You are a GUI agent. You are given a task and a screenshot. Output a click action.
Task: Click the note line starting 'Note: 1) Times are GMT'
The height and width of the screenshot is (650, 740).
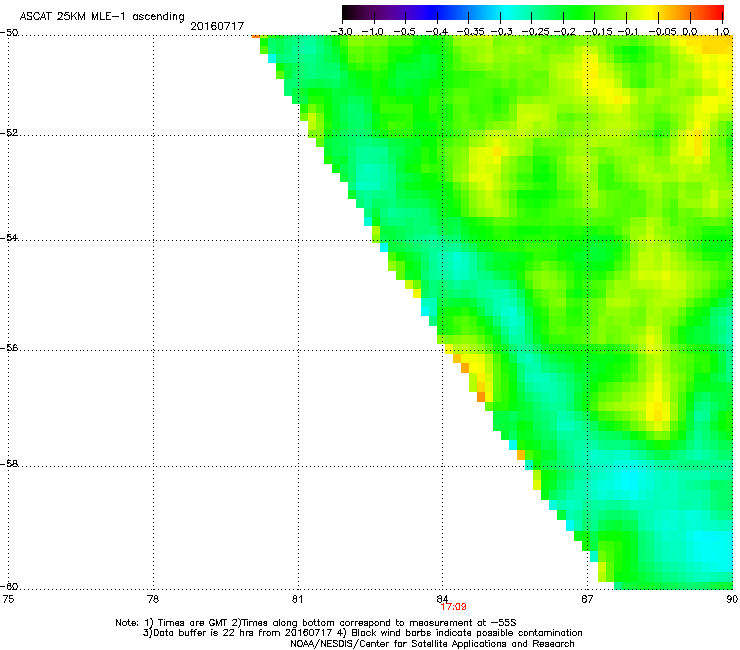pyautogui.click(x=315, y=623)
